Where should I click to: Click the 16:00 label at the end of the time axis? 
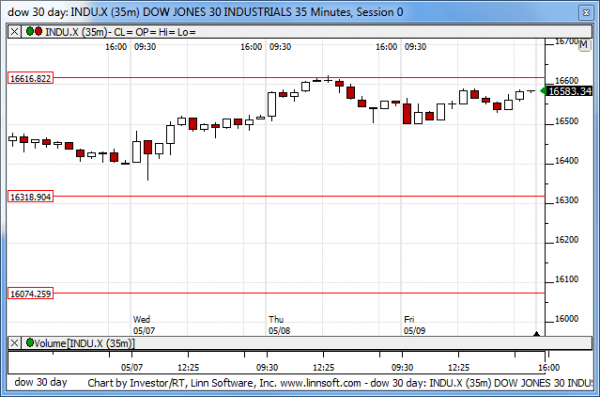(549, 368)
